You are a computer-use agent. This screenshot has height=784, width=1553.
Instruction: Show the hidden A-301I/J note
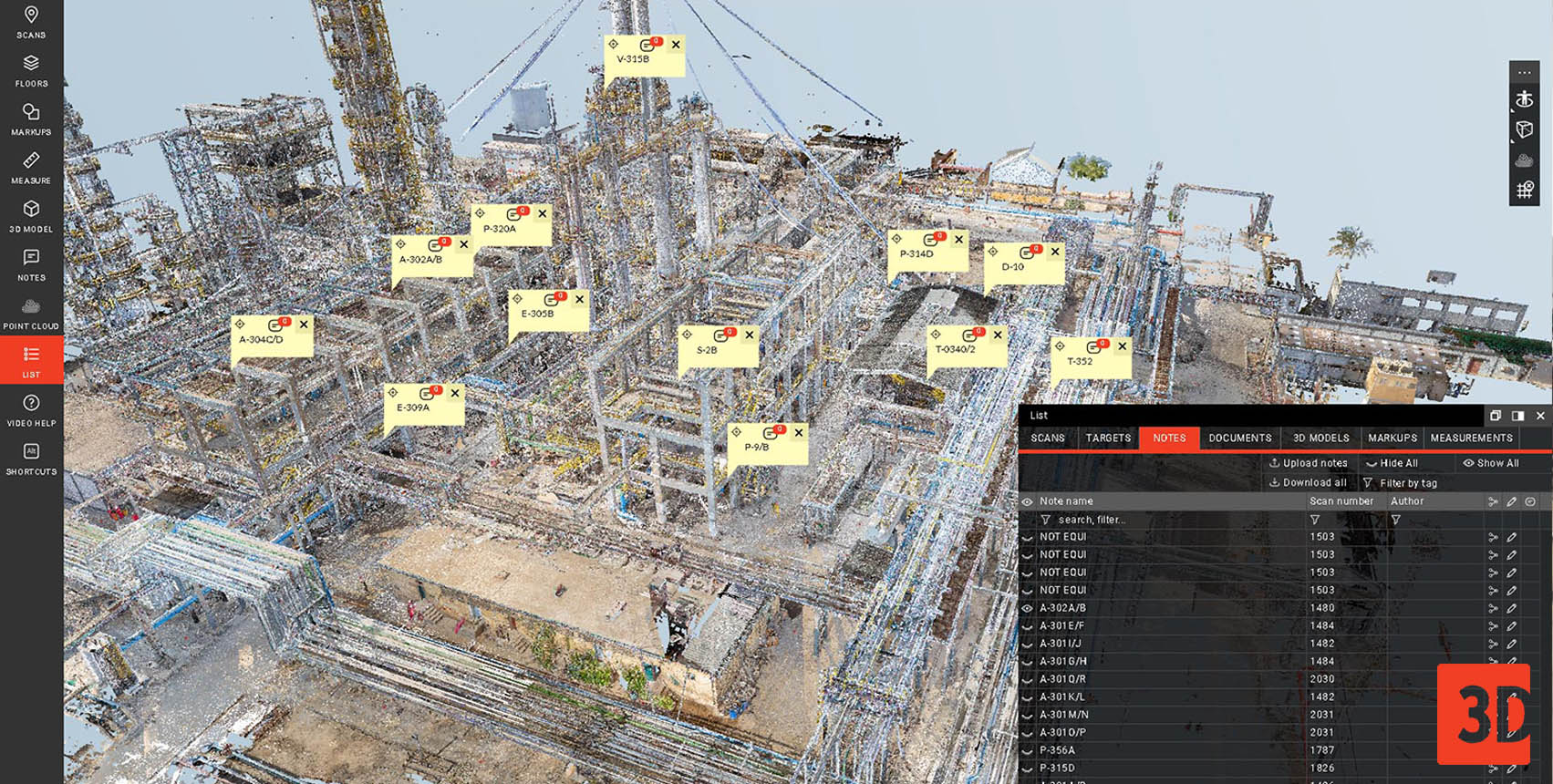(x=1027, y=644)
